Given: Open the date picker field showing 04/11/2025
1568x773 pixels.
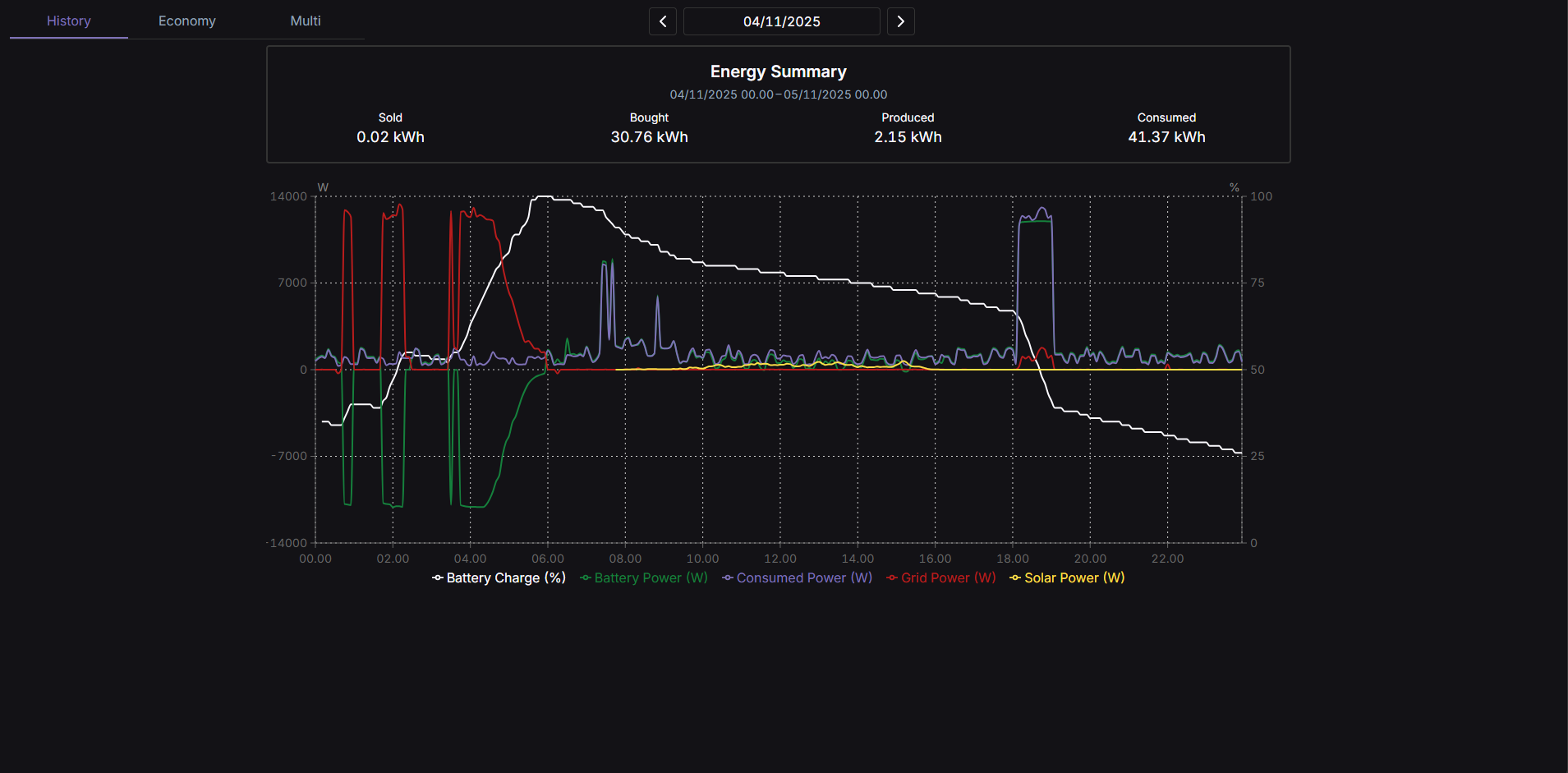Looking at the screenshot, I should [781, 21].
